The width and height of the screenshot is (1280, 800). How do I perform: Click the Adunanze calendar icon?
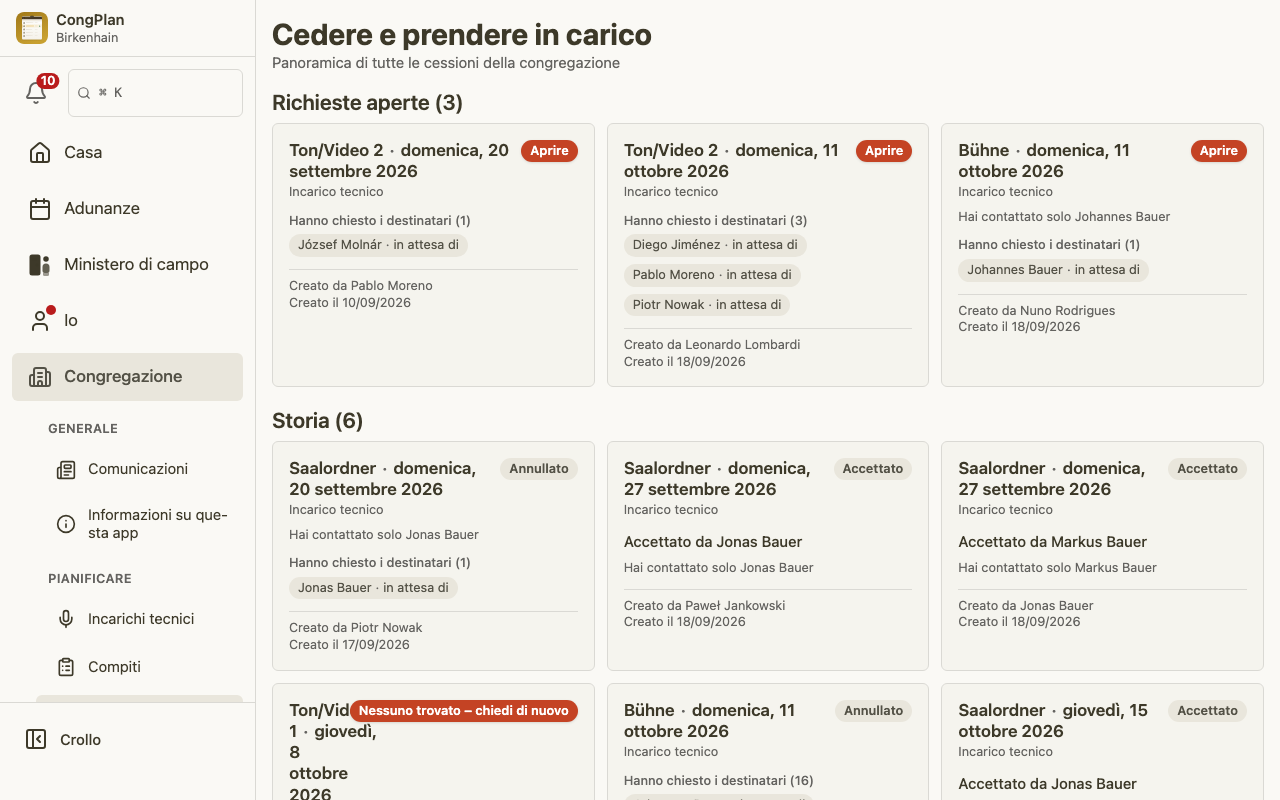(x=40, y=208)
